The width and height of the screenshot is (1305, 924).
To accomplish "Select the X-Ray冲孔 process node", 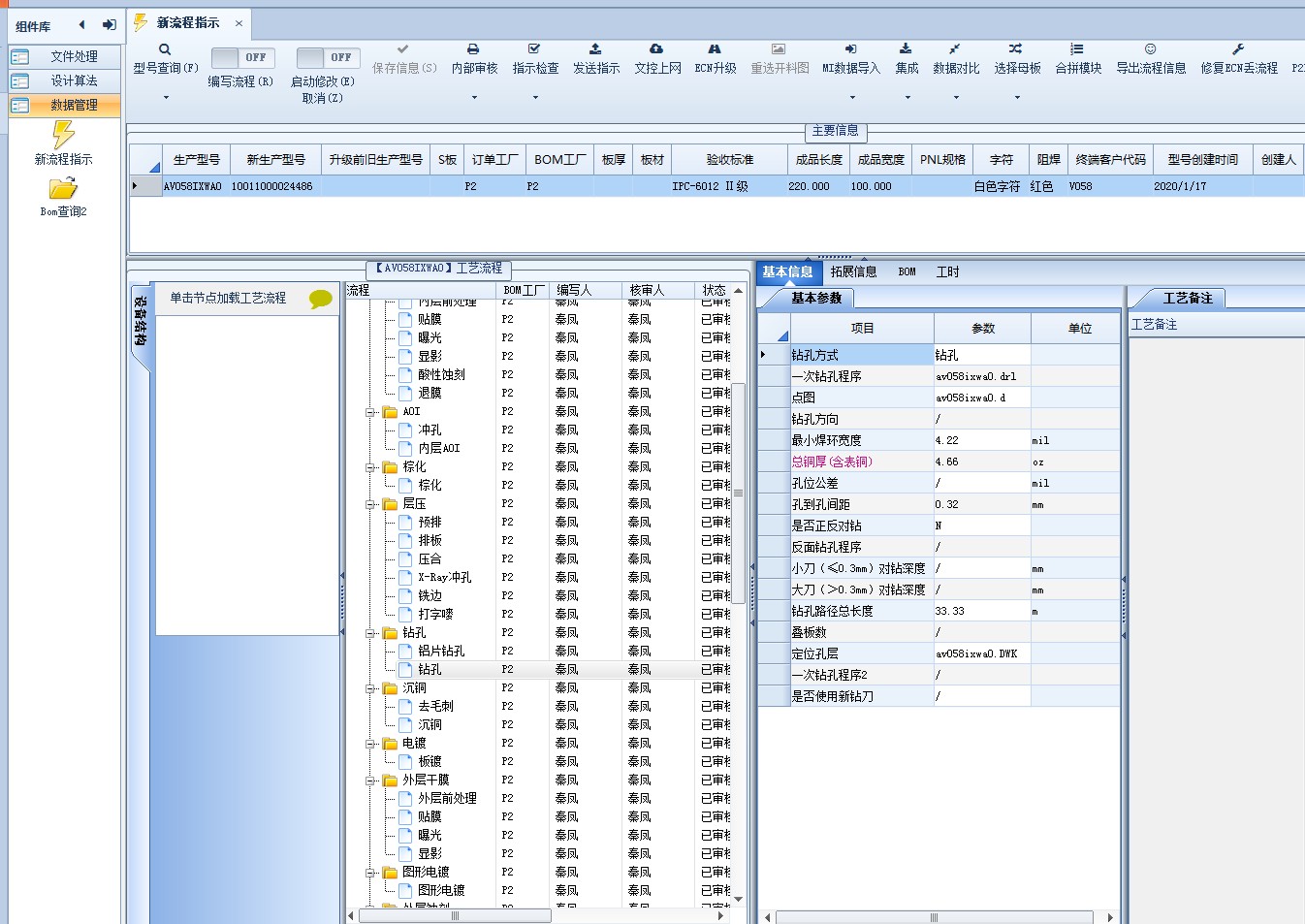I will point(444,578).
